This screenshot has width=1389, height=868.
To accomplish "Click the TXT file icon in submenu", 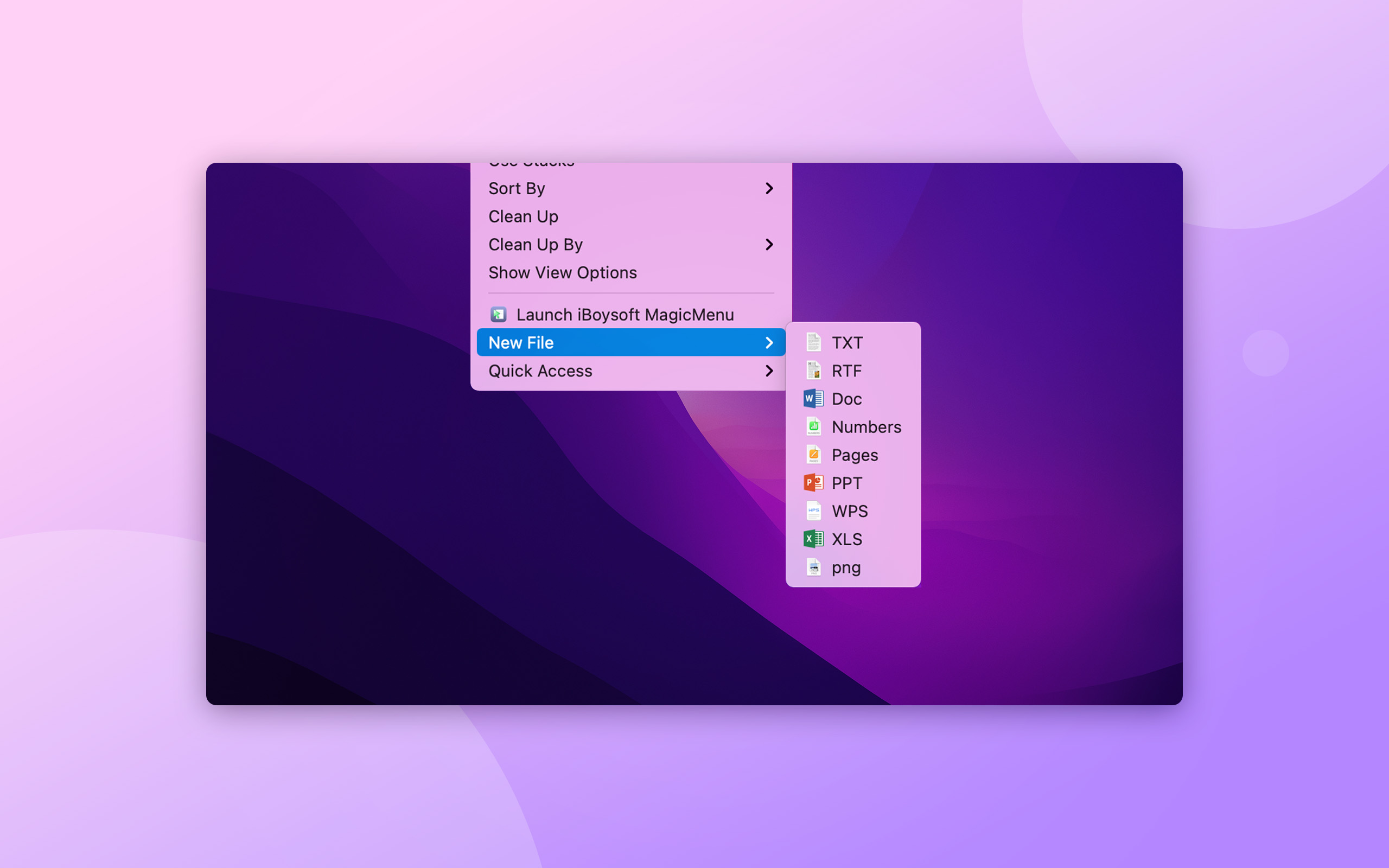I will pos(813,343).
